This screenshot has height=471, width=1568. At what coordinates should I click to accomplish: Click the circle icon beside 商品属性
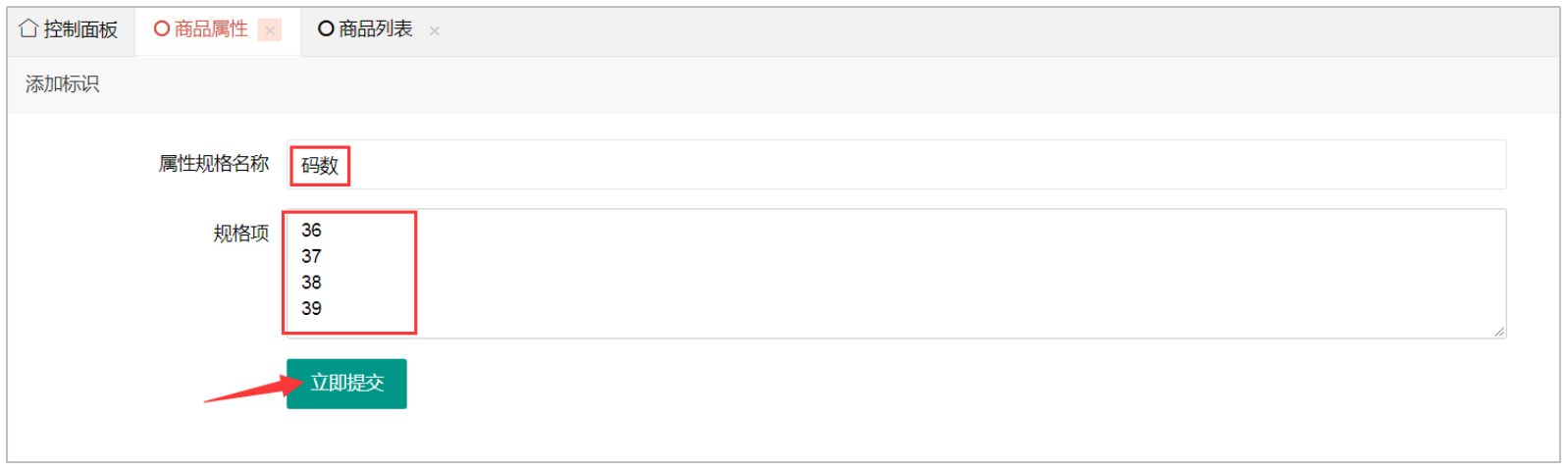coord(162,29)
